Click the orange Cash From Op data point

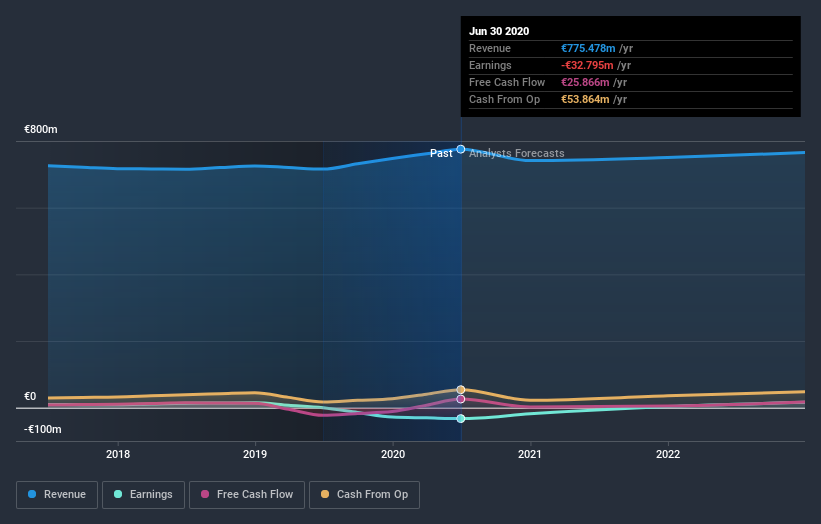tap(461, 389)
